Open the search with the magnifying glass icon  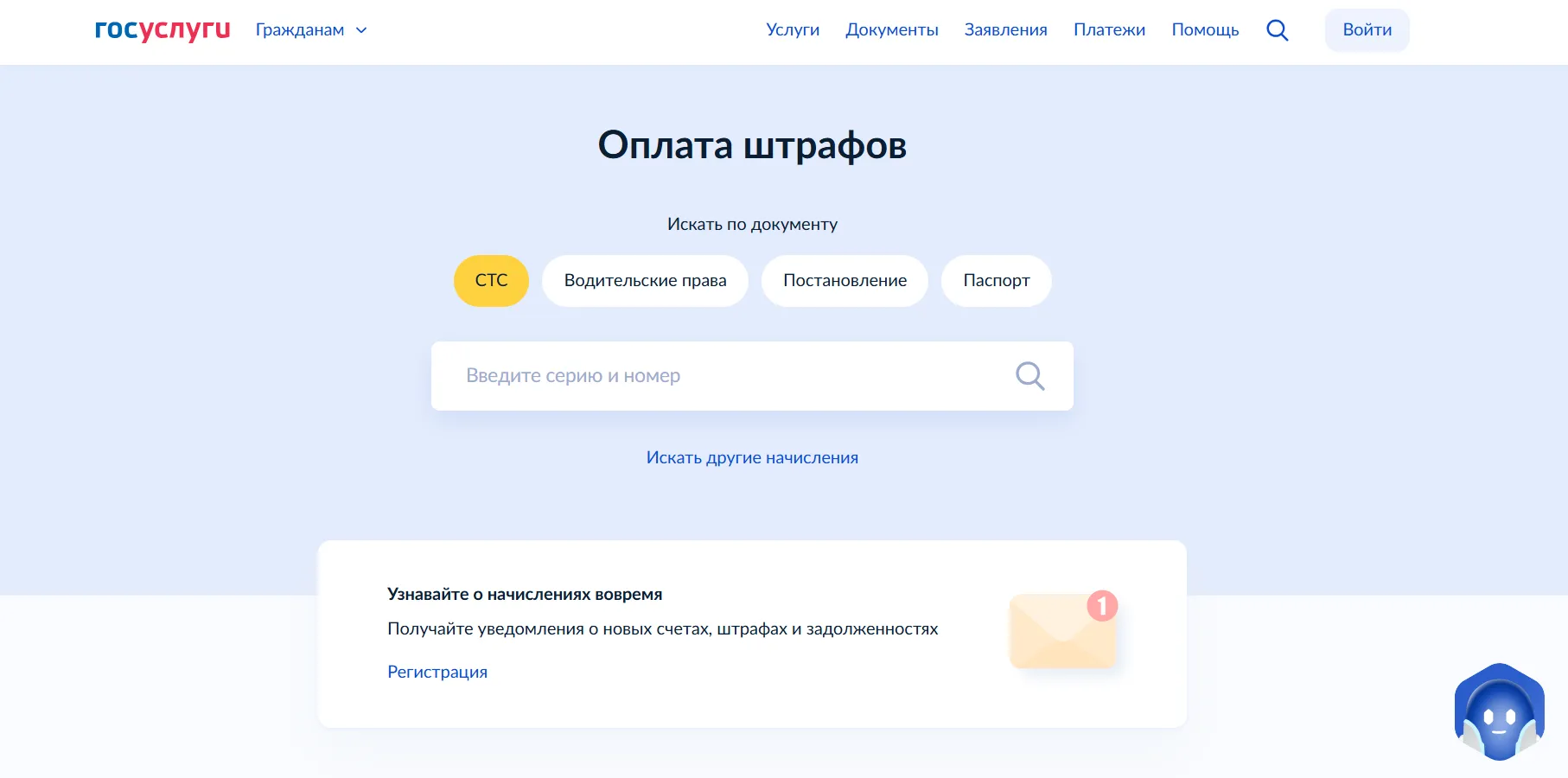click(1278, 29)
